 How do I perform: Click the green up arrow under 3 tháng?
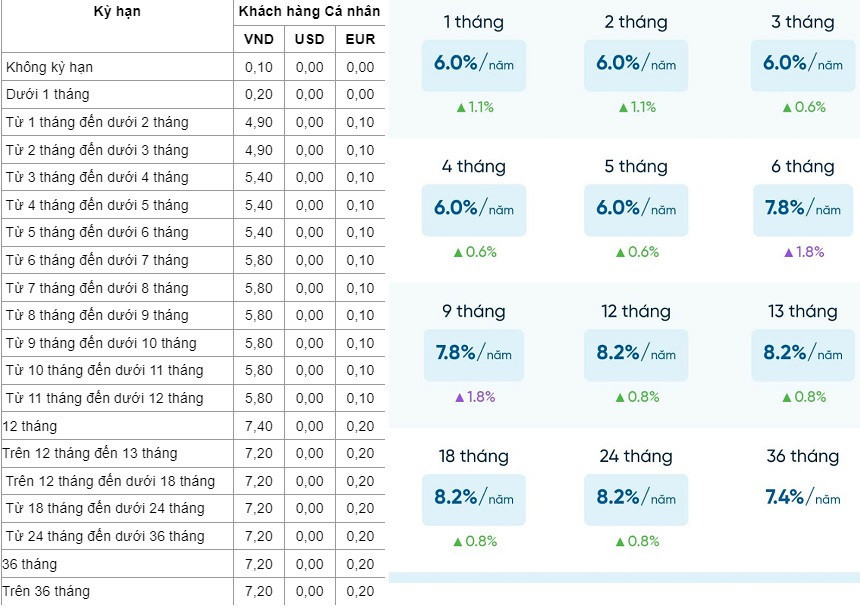787,107
